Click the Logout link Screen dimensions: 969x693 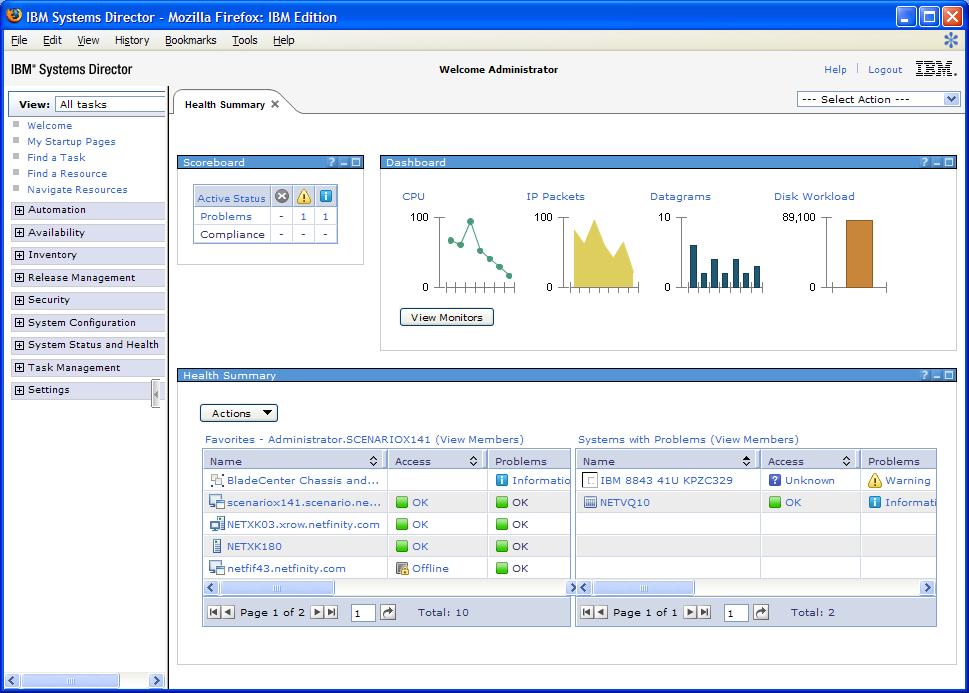tap(885, 69)
